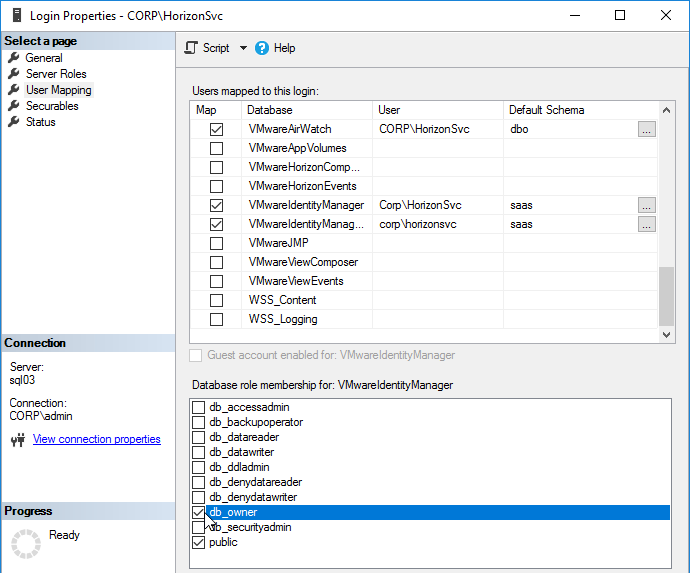The width and height of the screenshot is (690, 573).
Task: Click the ellipsis button for VMwareAirWatch schema
Action: 646,129
